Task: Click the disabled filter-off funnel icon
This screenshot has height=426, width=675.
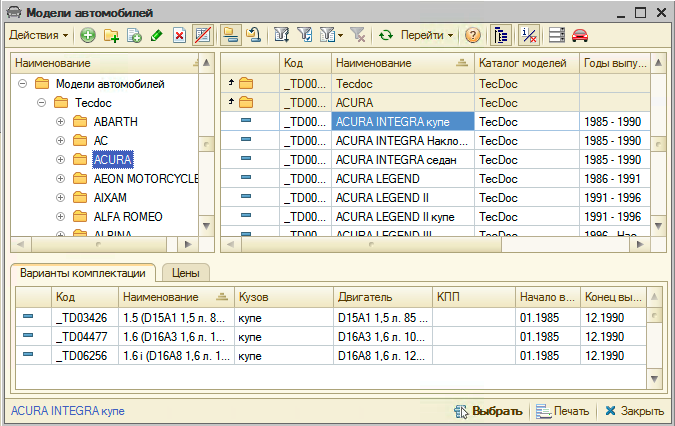Action: click(358, 35)
